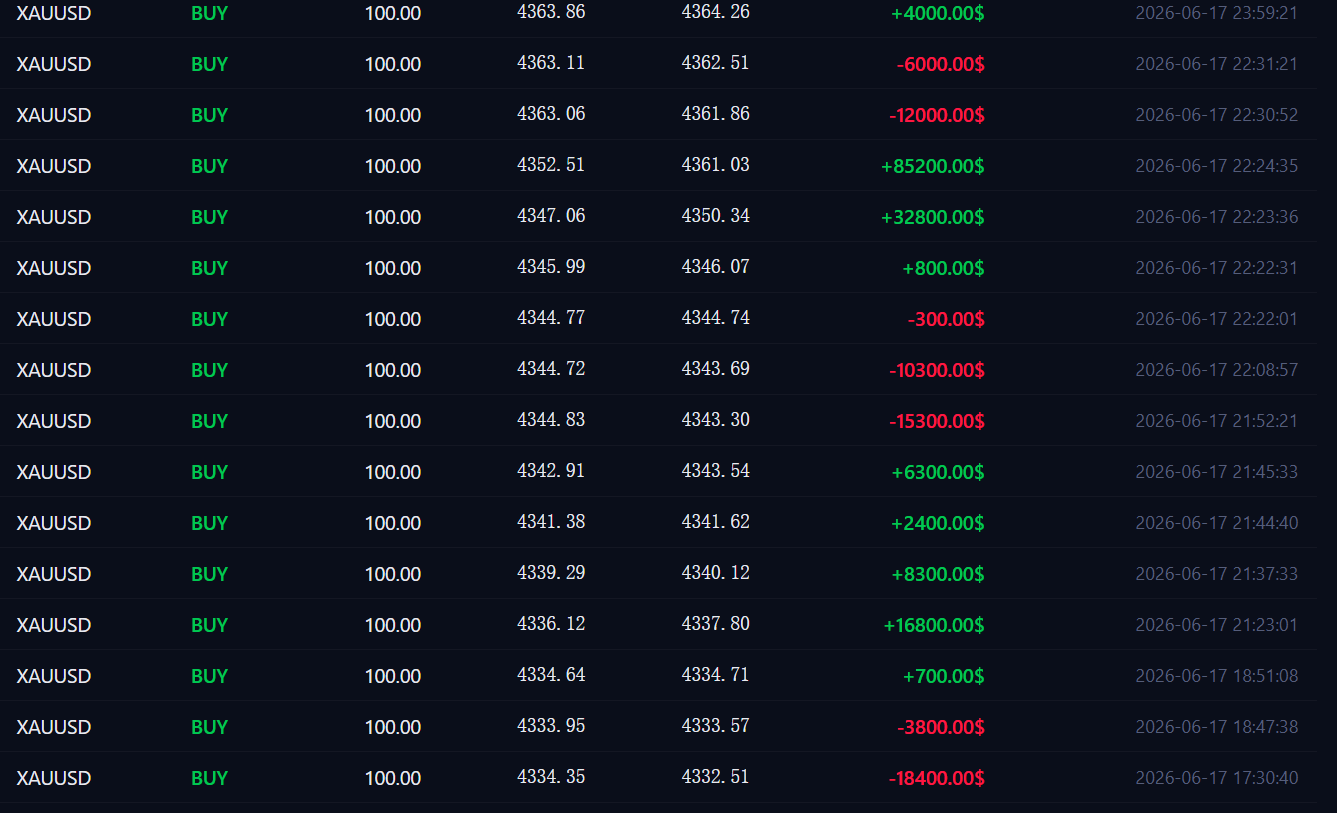Click XAUUSD symbol in the 17:30:40 row
Screen dimensions: 1337x813
(54, 778)
